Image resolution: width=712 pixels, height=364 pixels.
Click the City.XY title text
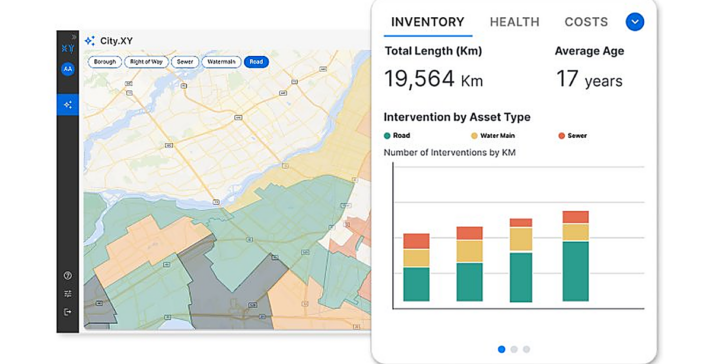(116, 41)
